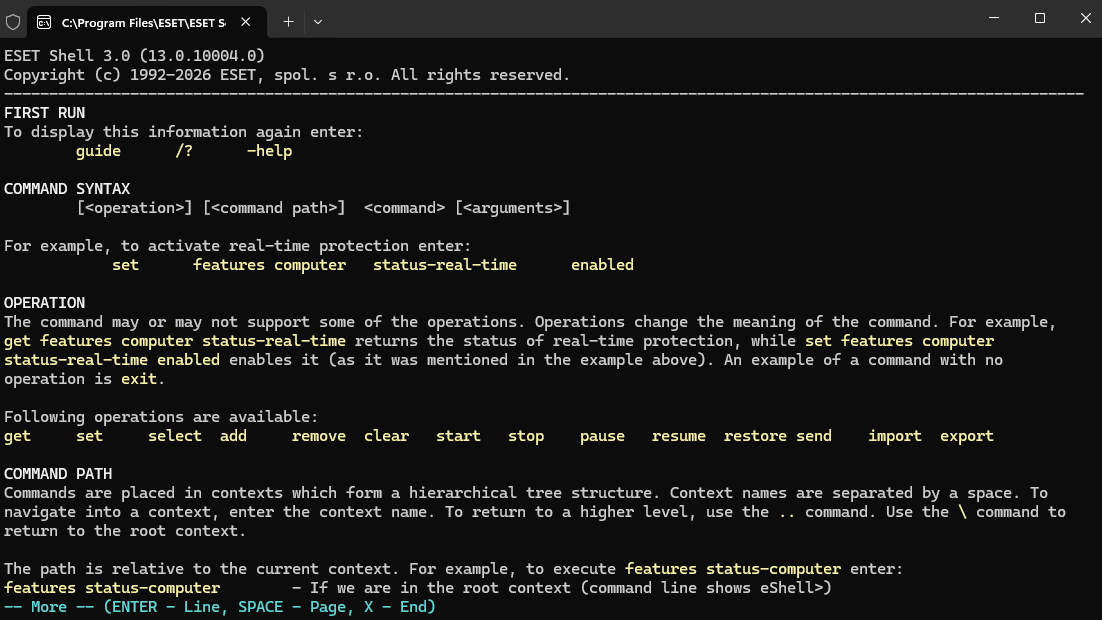The height and width of the screenshot is (620, 1102).
Task: Click the terminal icon on the ESET tab
Action: click(44, 22)
